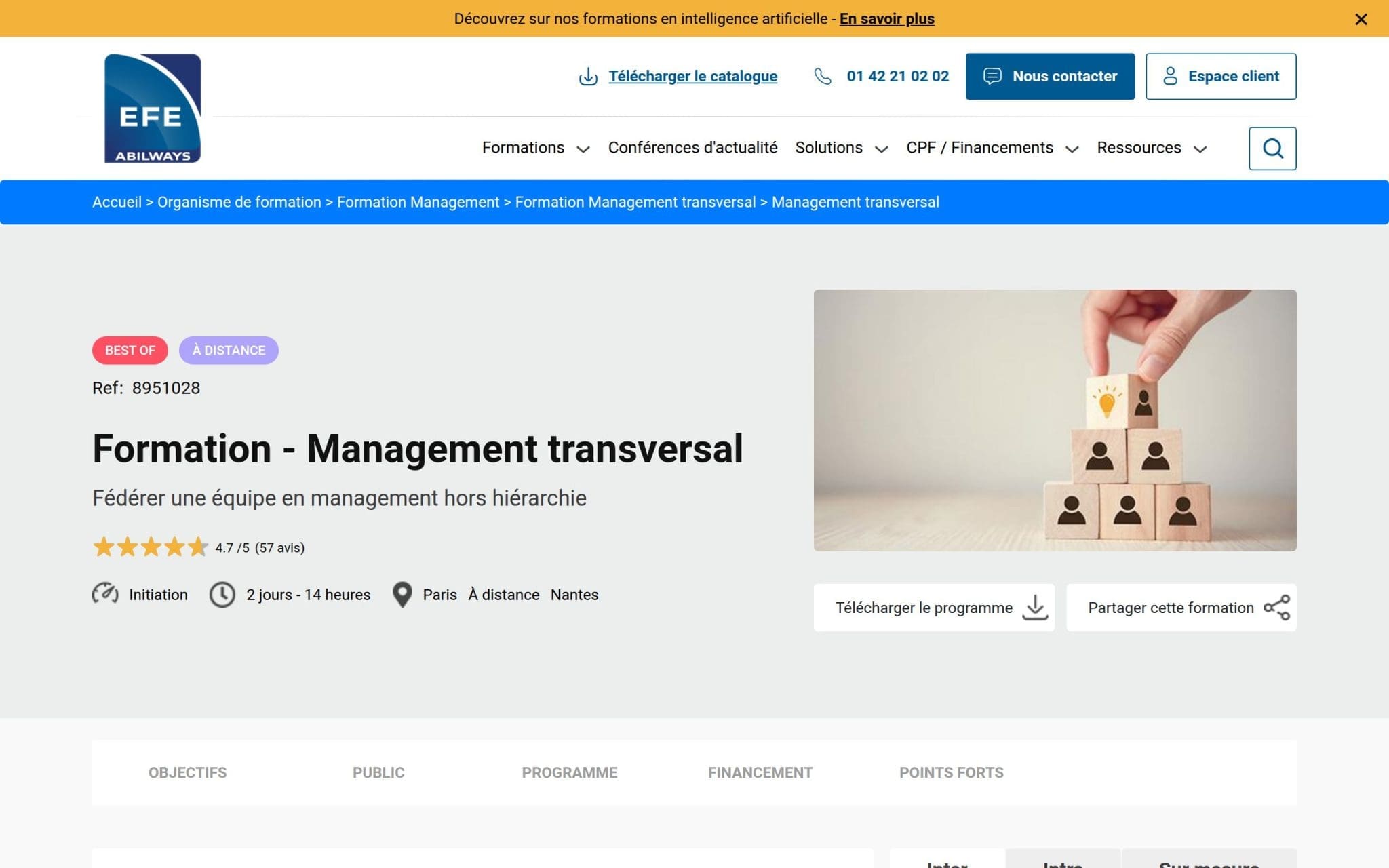
Task: Select the Nantes location
Action: [574, 595]
